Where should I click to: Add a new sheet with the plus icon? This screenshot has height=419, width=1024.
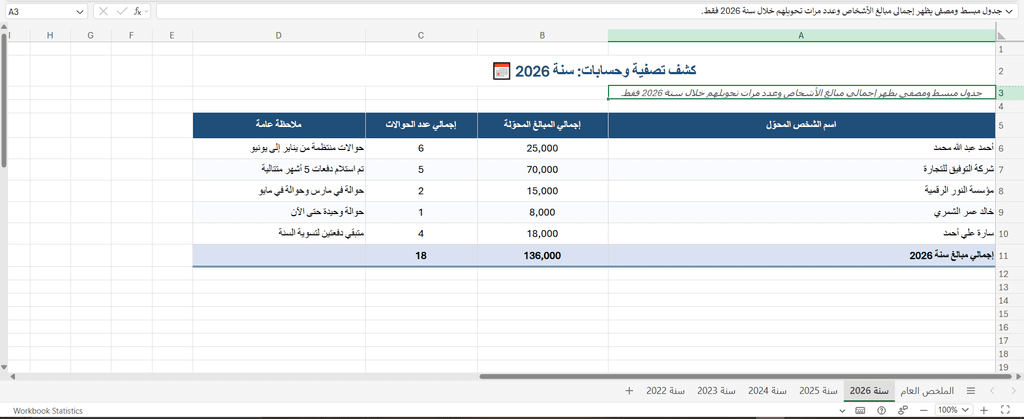[629, 391]
